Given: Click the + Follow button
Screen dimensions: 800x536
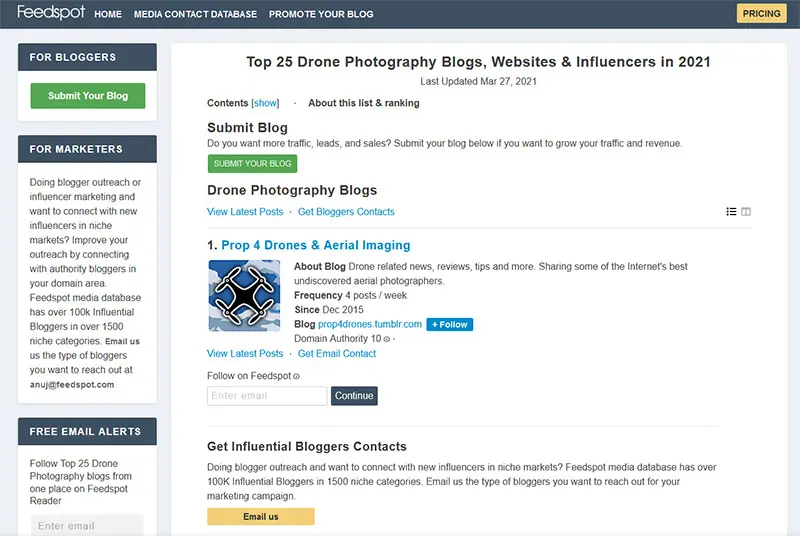Looking at the screenshot, I should (449, 324).
